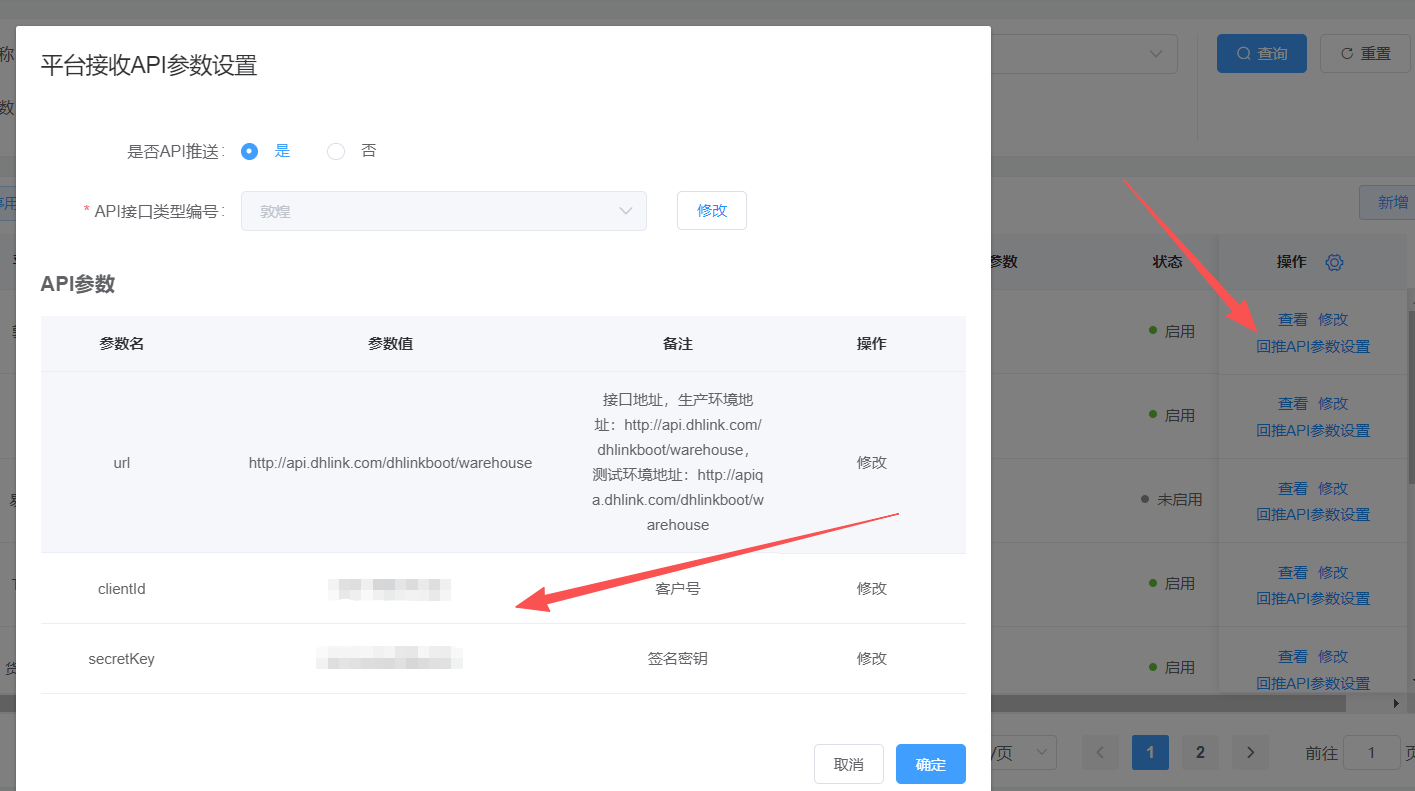
Task: Switch to page 2 in pagination
Action: tap(1200, 753)
